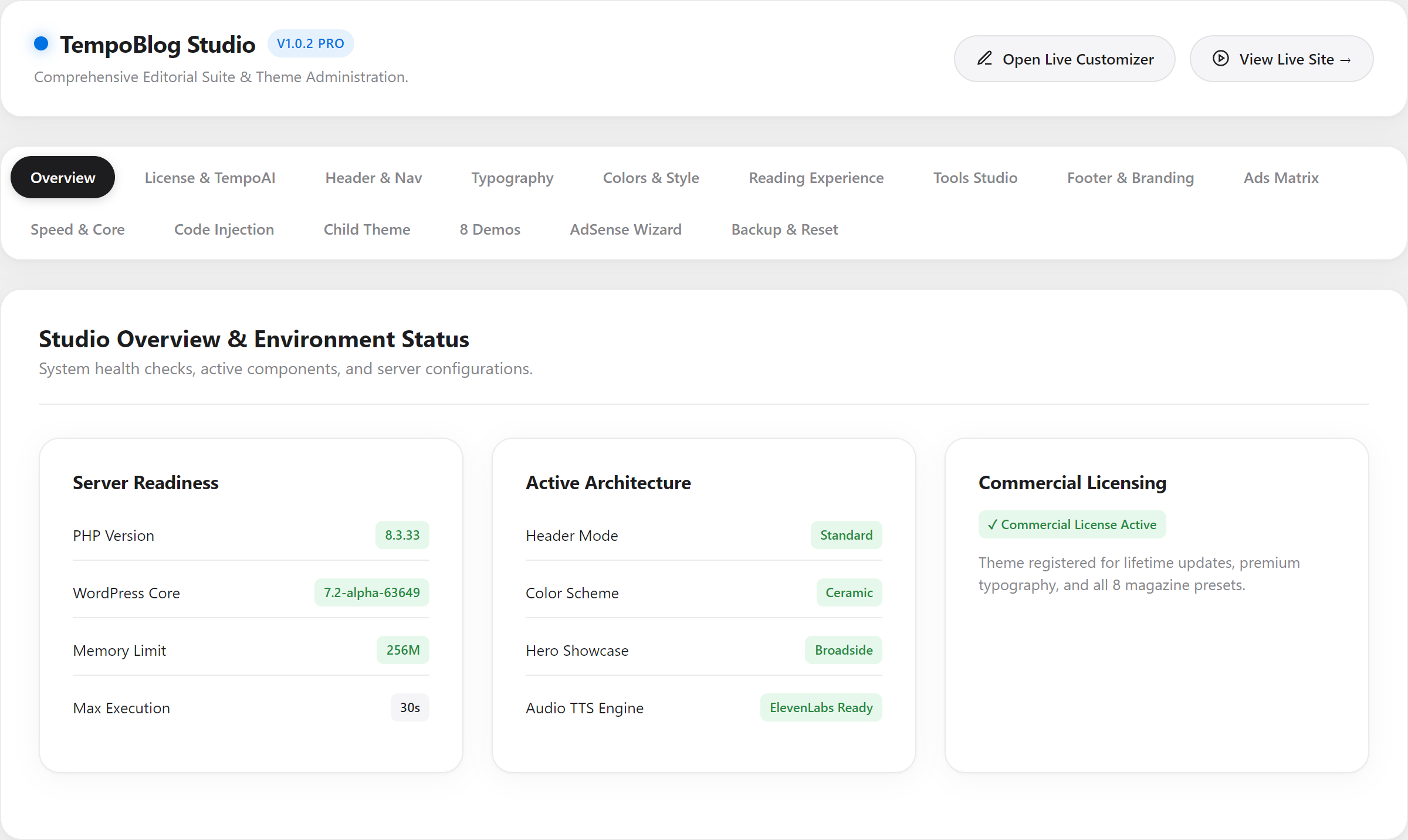Open the Colors & Style tab
This screenshot has width=1408, height=840.
point(651,177)
